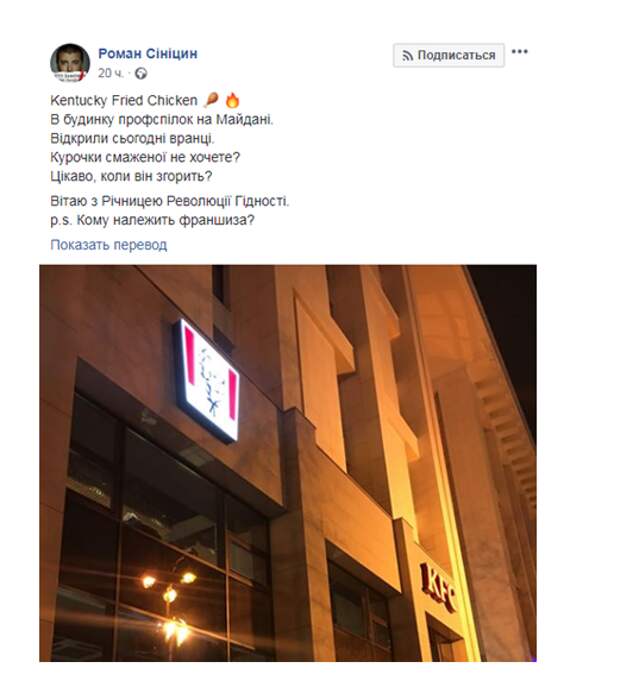Click the line В будинку профспілок на Майдані
The height and width of the screenshot is (687, 620).
162,119
